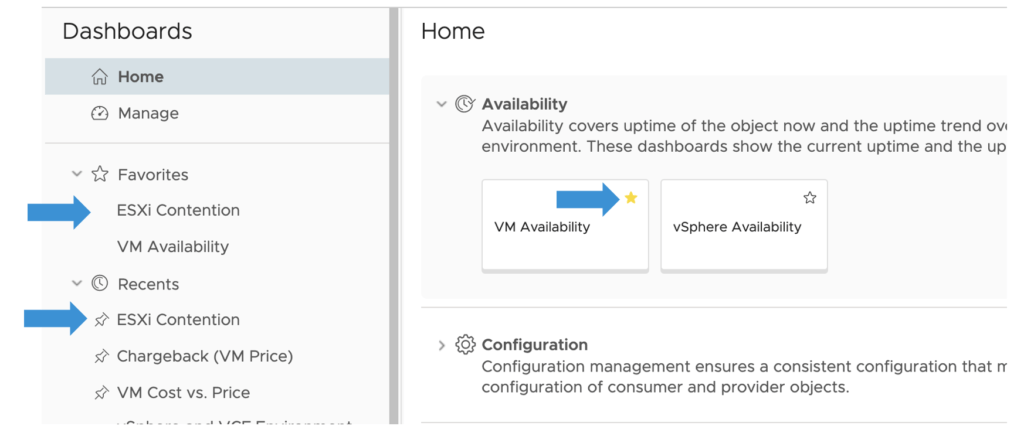The height and width of the screenshot is (443, 1024).
Task: Collapse the Recents tree section
Action: click(77, 284)
